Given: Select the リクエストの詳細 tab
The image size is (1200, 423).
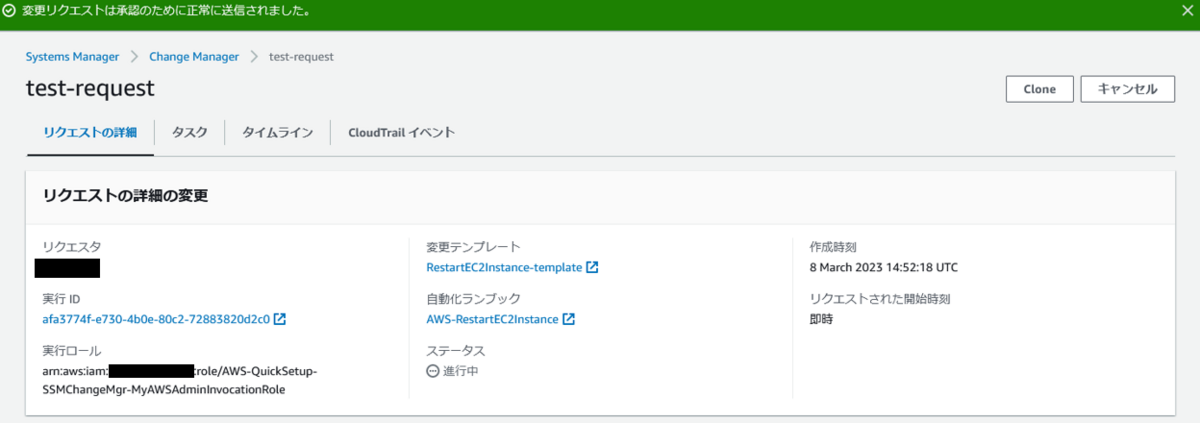Looking at the screenshot, I should pyautogui.click(x=90, y=133).
